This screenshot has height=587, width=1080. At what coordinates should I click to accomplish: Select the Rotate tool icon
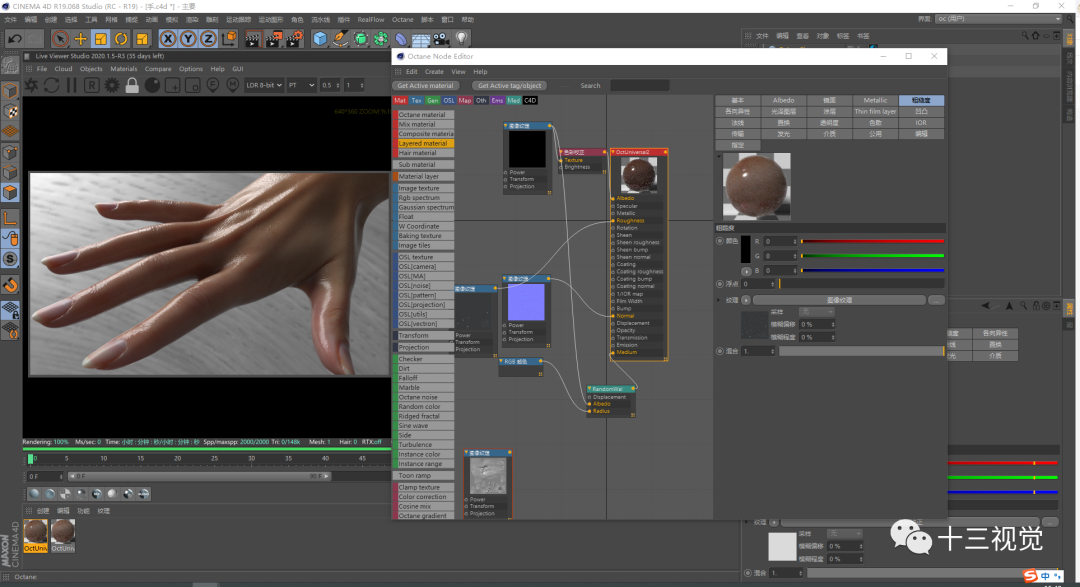point(121,39)
